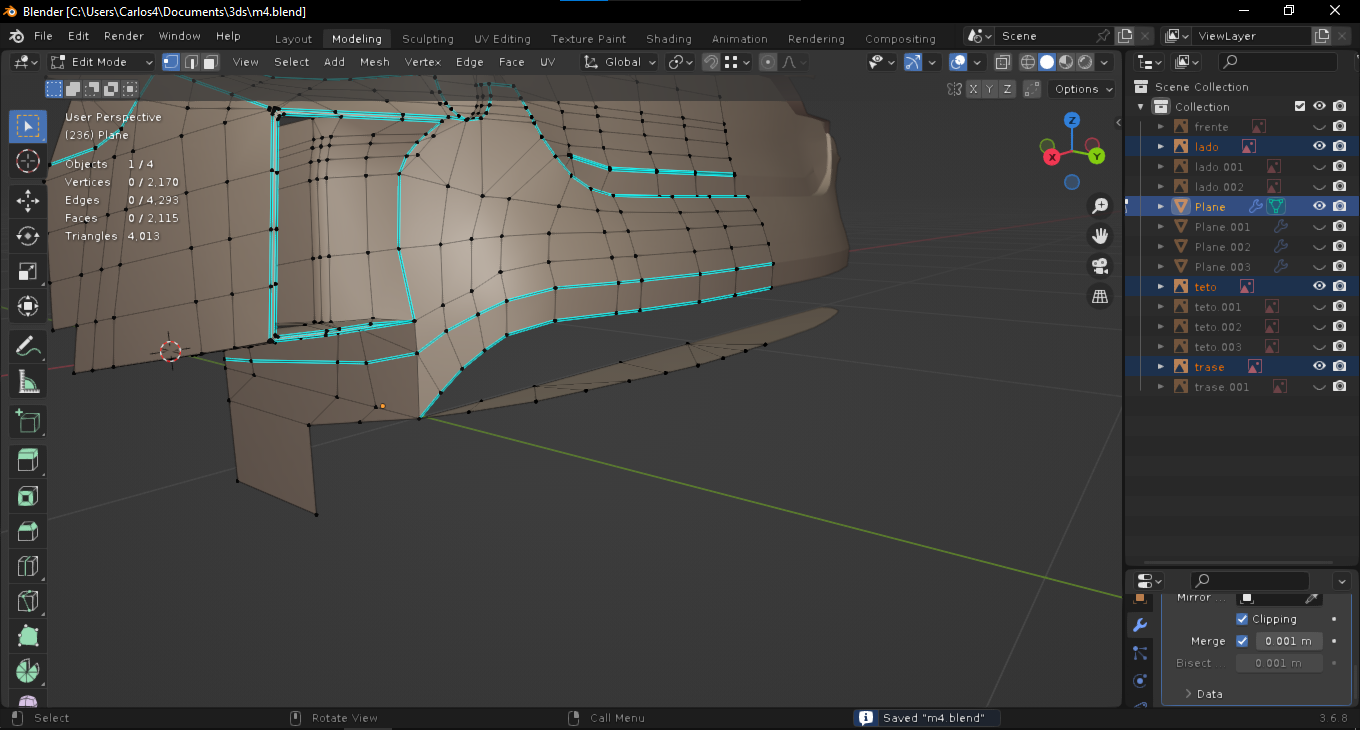1360x730 pixels.
Task: Open the Edit Mode dropdown
Action: (102, 62)
